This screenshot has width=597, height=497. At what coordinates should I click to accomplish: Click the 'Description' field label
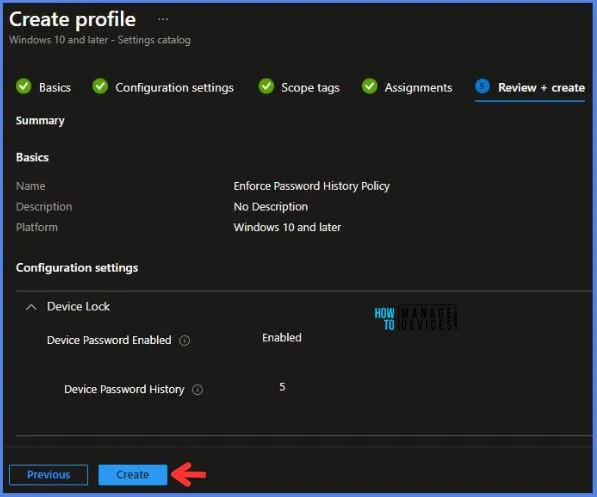[44, 207]
